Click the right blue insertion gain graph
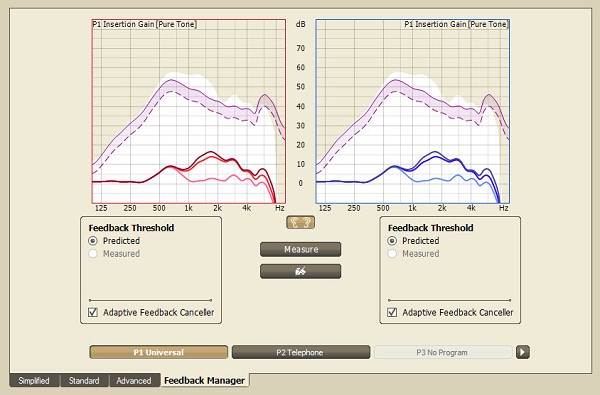This screenshot has height=395, width=600. 412,111
